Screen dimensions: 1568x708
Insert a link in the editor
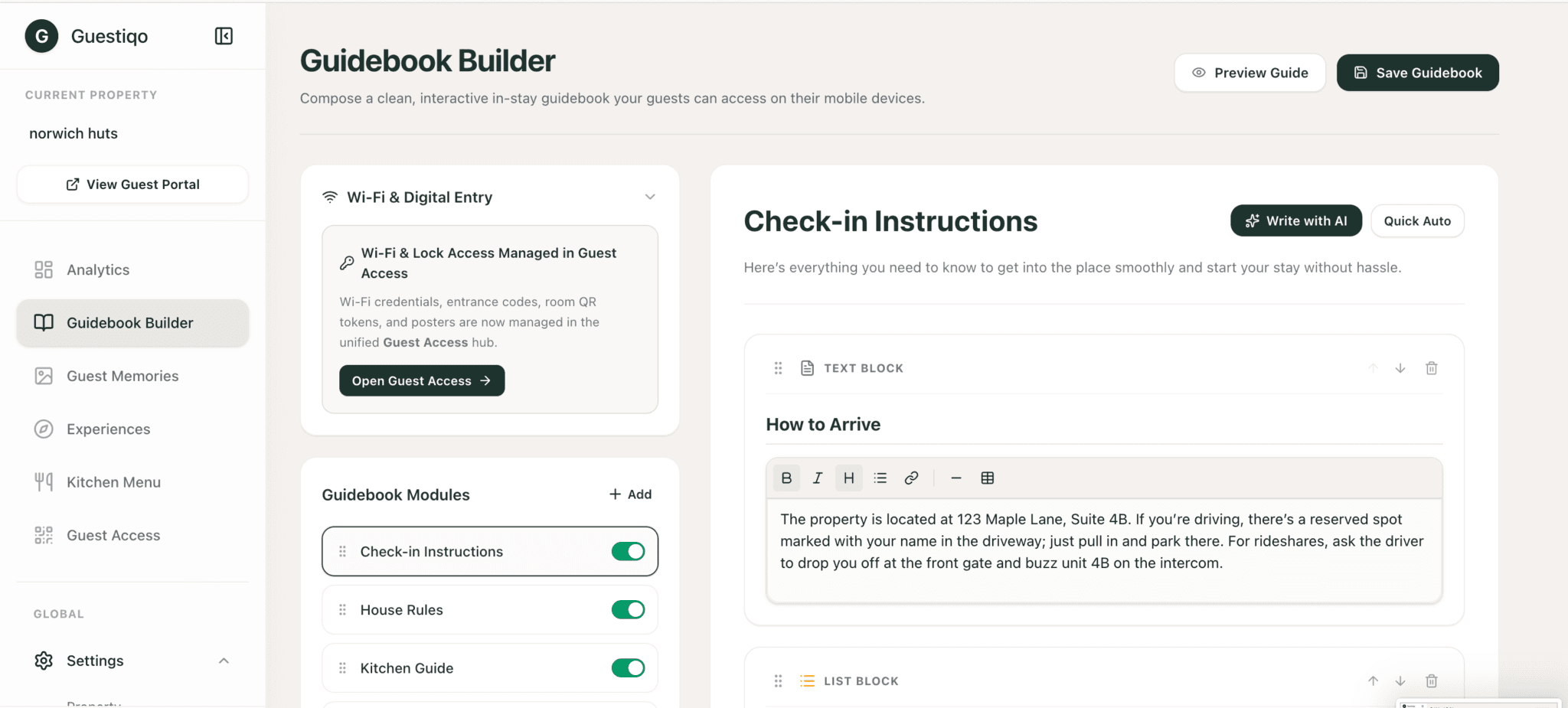point(911,478)
